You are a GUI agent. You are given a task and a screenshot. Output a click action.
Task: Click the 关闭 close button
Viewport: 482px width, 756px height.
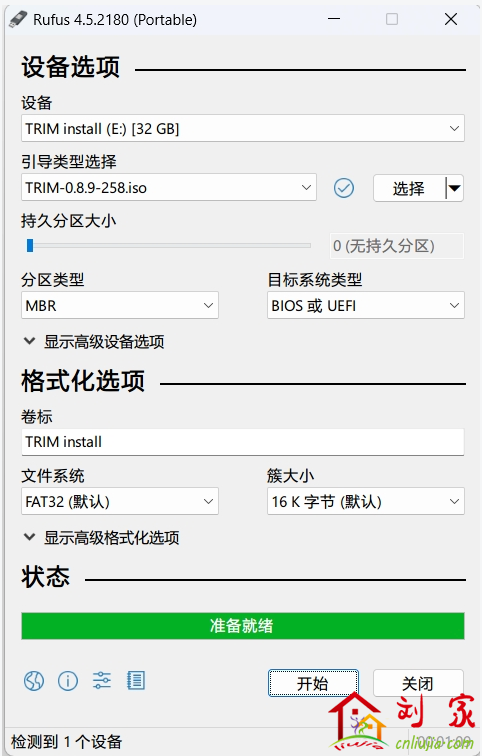pos(418,683)
